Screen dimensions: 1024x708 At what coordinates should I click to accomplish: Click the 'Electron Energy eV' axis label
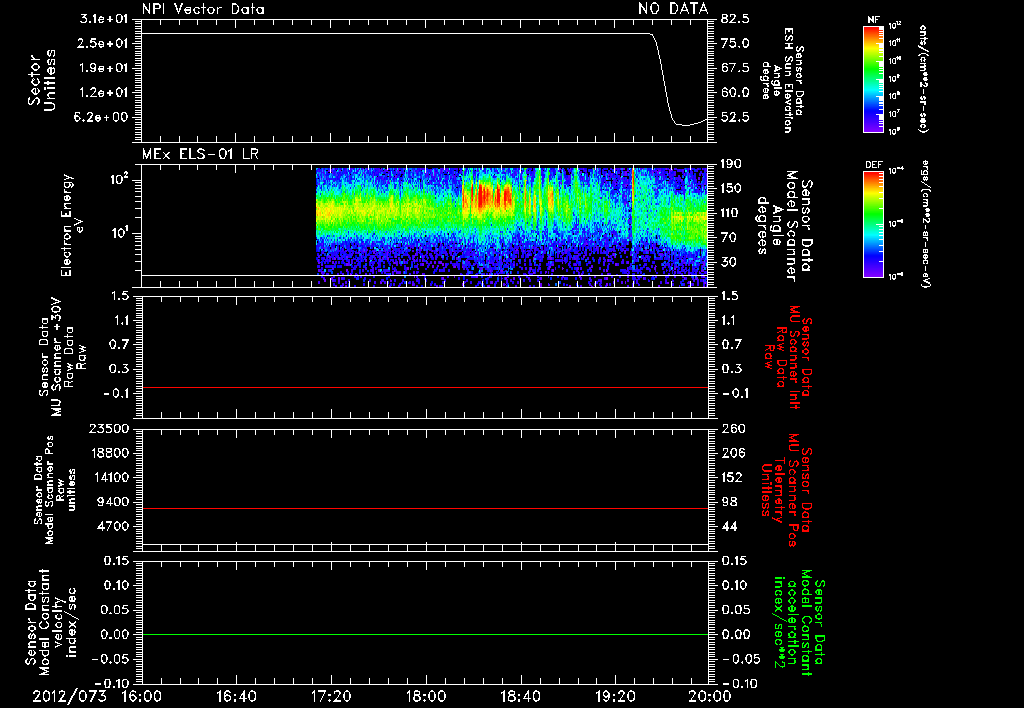coord(72,225)
